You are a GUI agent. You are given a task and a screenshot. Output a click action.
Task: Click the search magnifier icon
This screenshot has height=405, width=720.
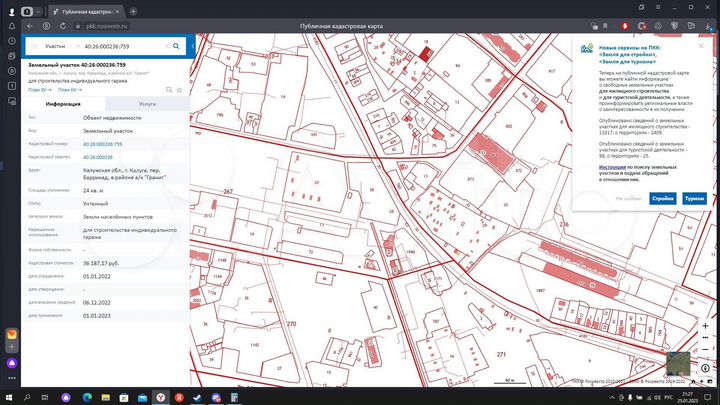tap(176, 46)
